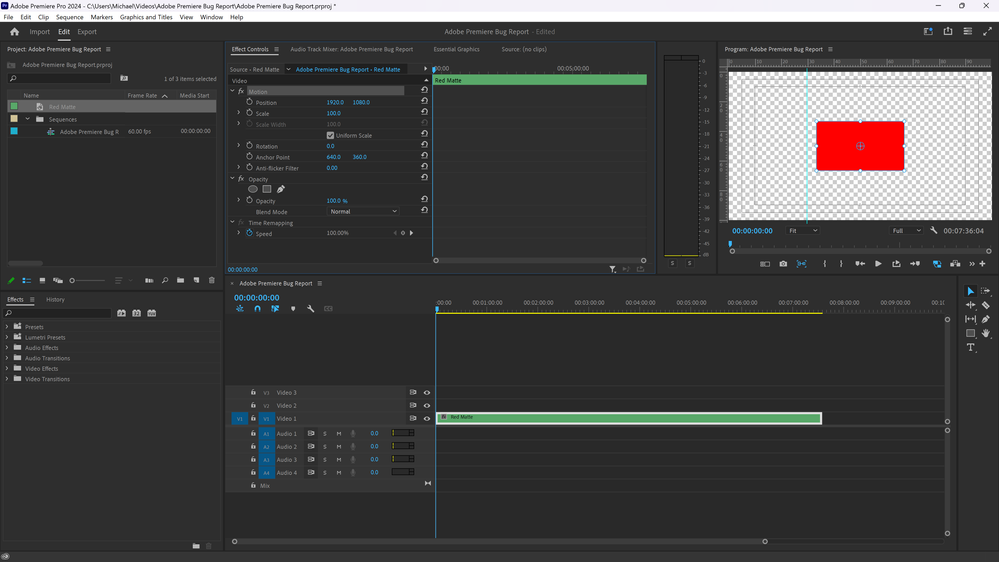
Task: Click the Import workspace button
Action: [x=40, y=32]
